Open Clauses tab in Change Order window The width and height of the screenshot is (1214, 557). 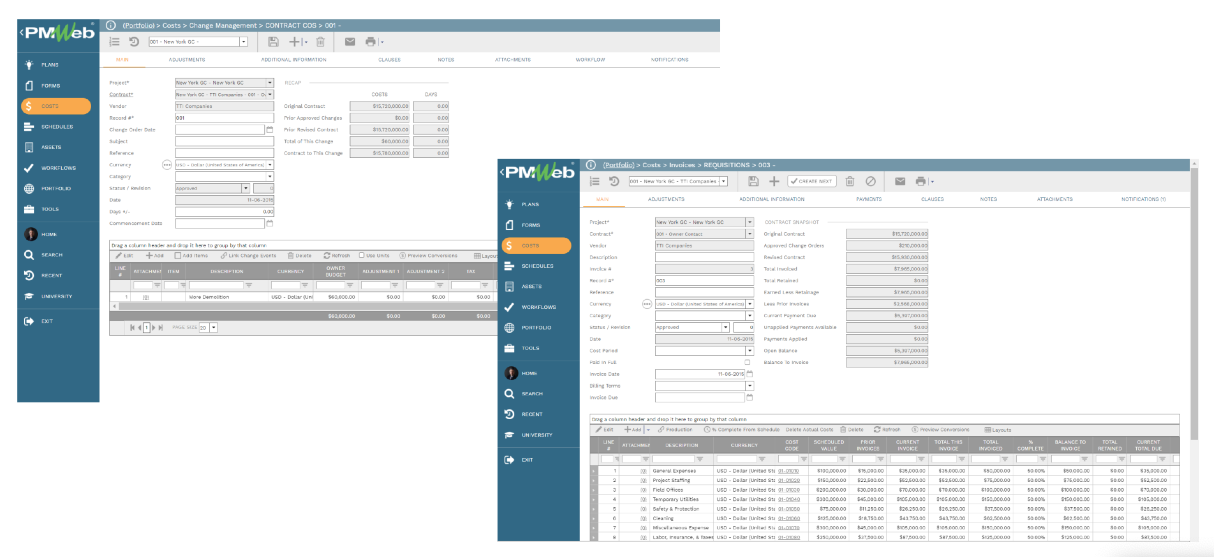click(389, 60)
